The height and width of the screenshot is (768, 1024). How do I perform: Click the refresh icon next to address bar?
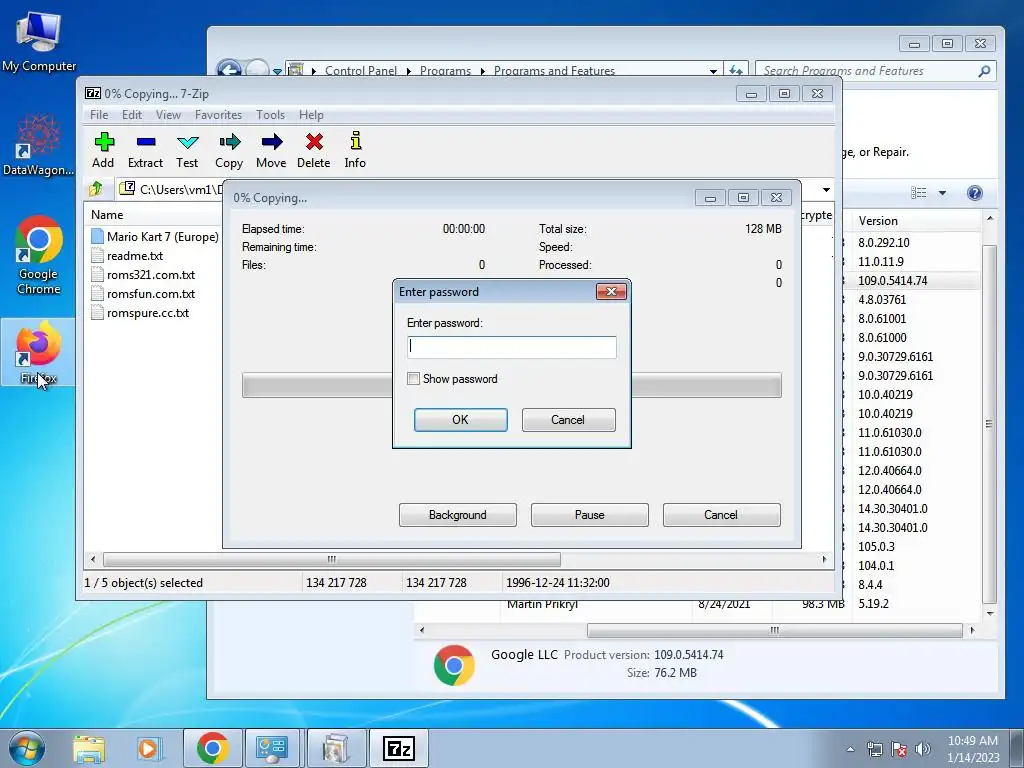tap(736, 71)
